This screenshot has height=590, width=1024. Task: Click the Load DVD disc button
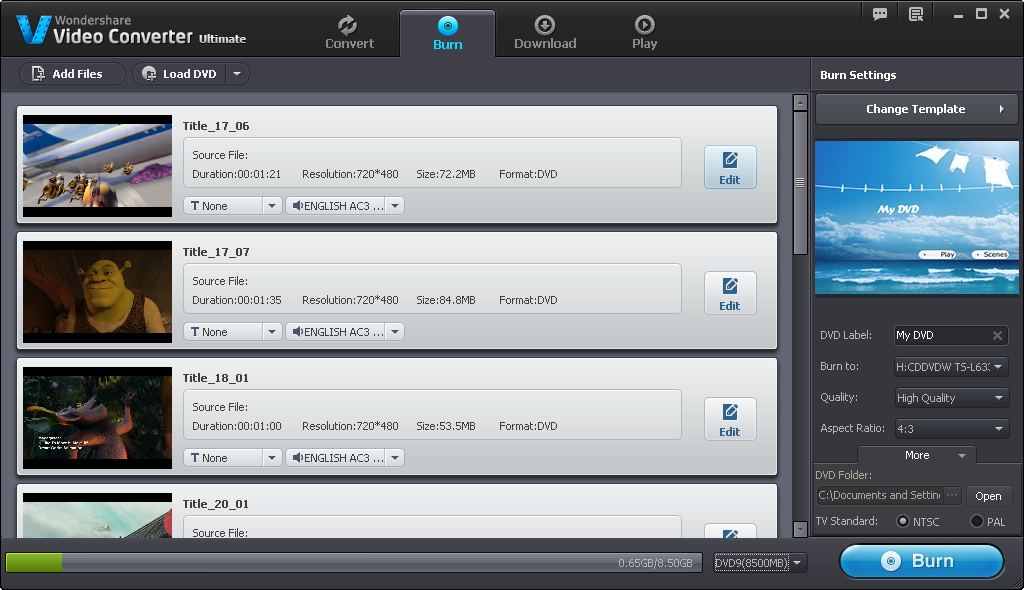[x=180, y=74]
